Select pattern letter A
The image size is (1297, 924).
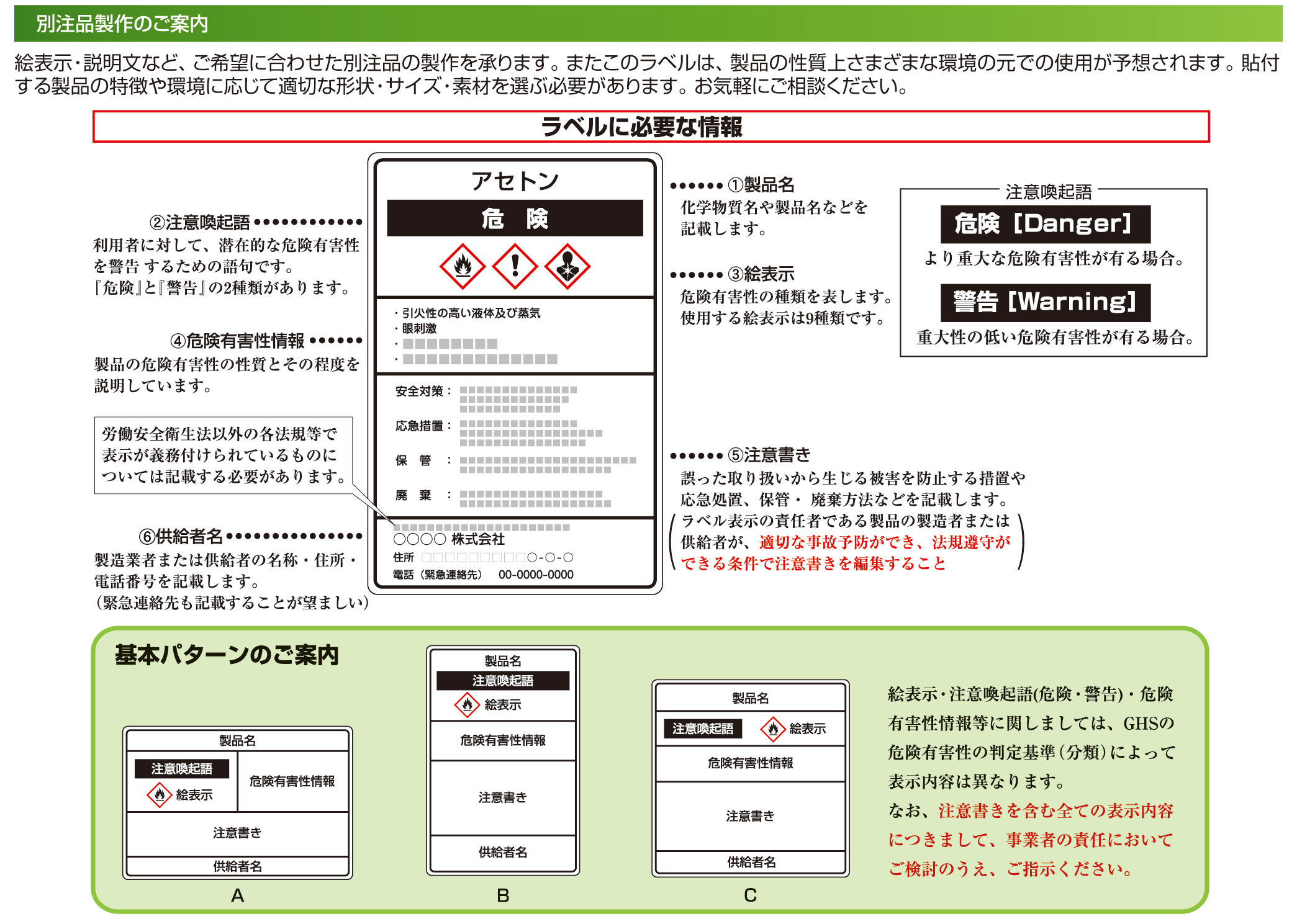(237, 895)
